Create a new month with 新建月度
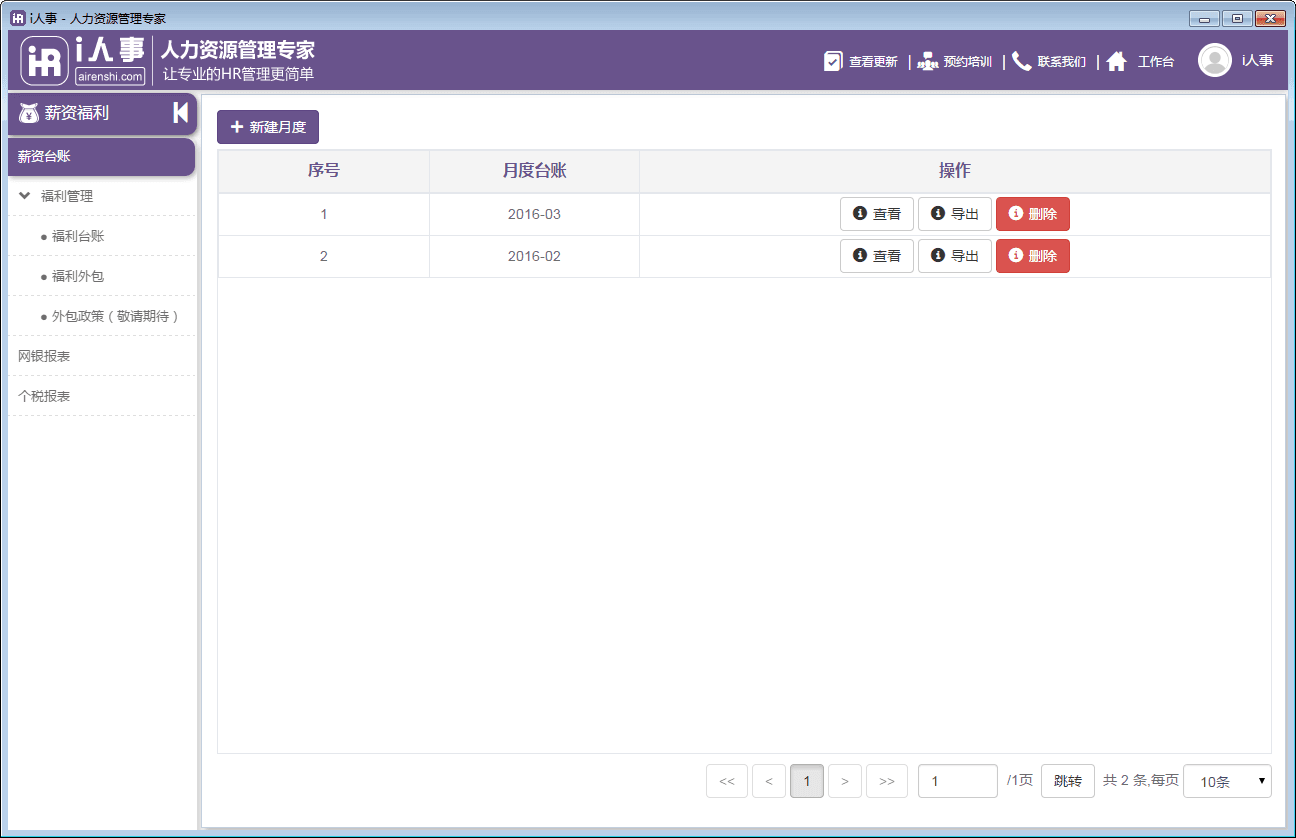The image size is (1296, 838). coord(268,127)
